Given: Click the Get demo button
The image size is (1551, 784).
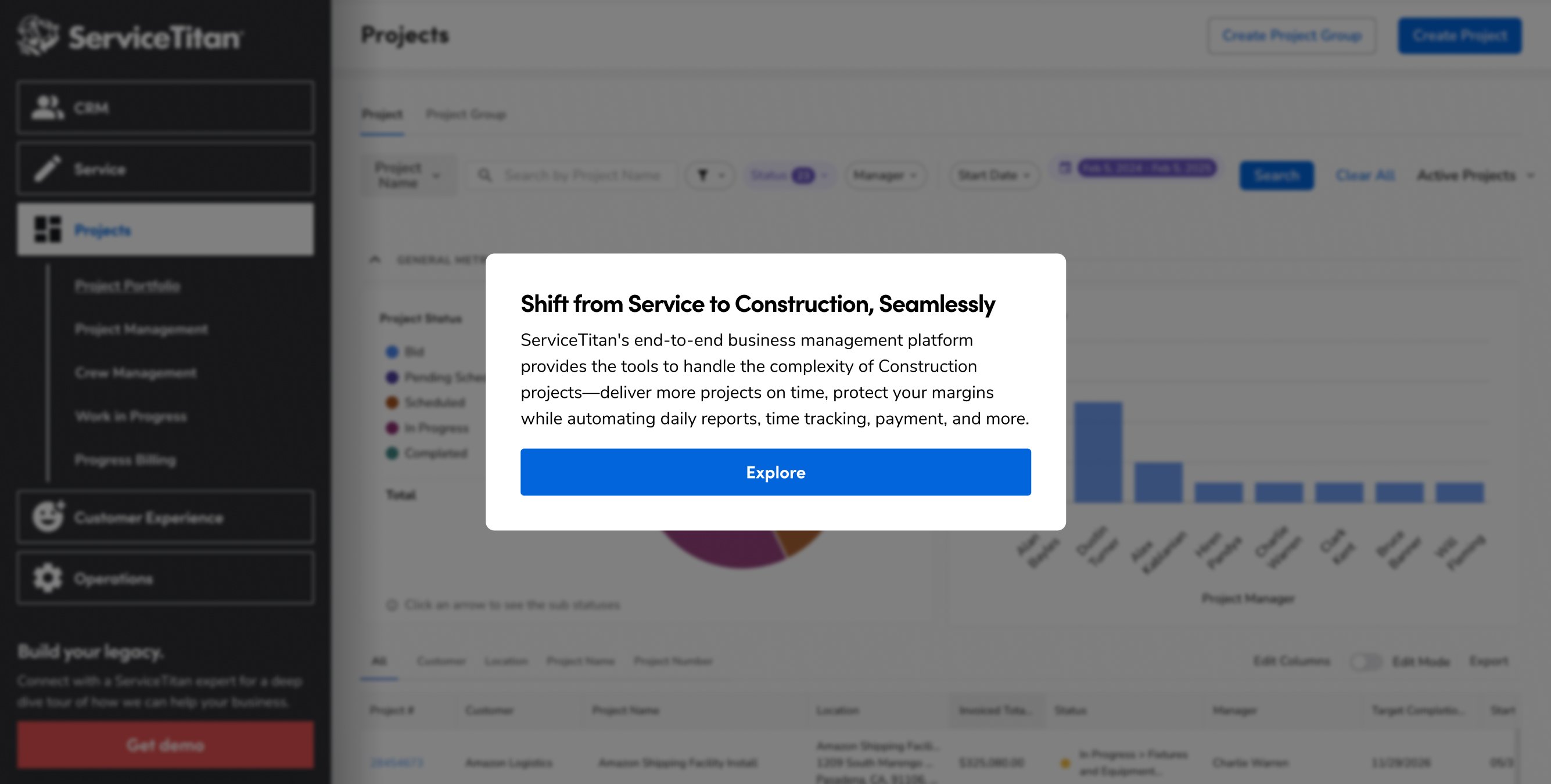Looking at the screenshot, I should (x=166, y=745).
